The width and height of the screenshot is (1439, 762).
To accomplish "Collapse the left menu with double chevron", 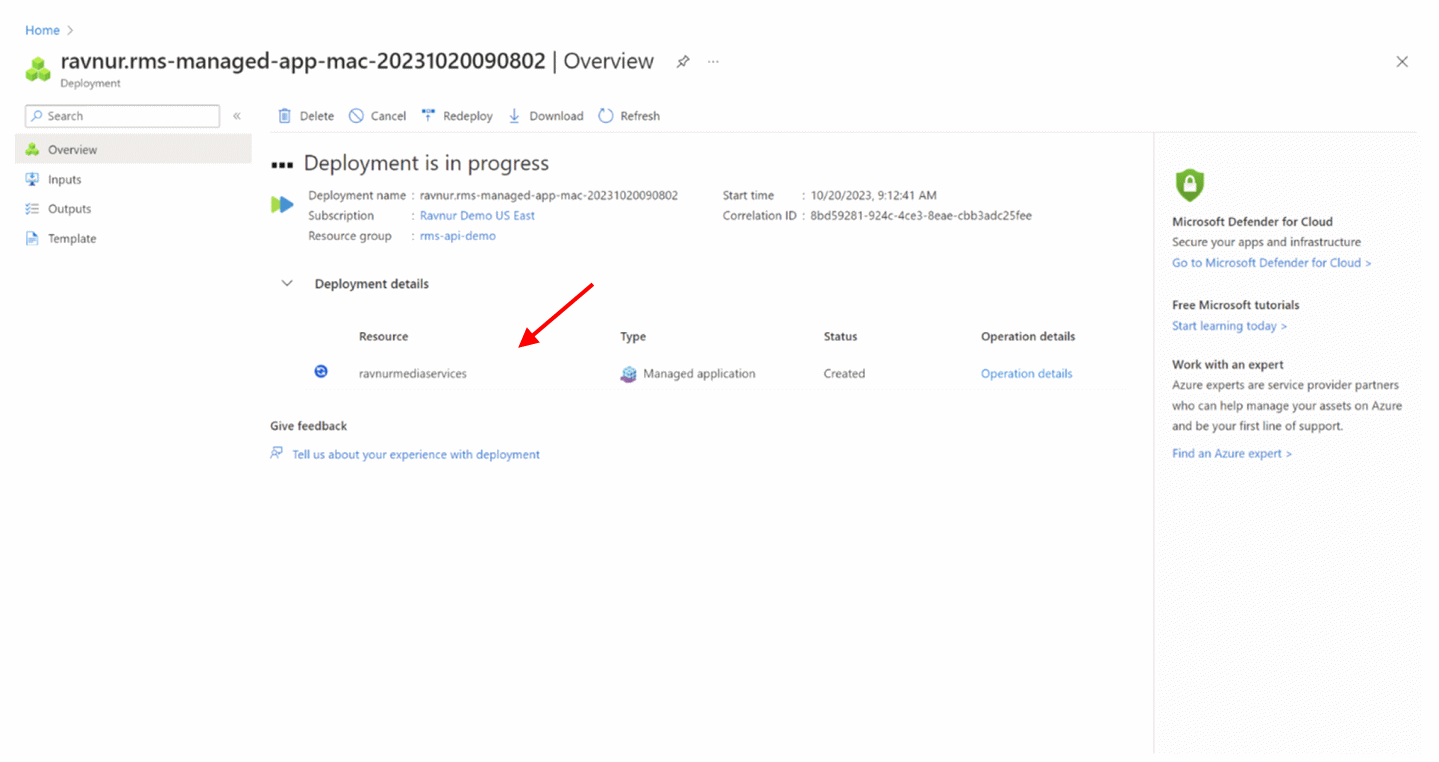I will 237,116.
